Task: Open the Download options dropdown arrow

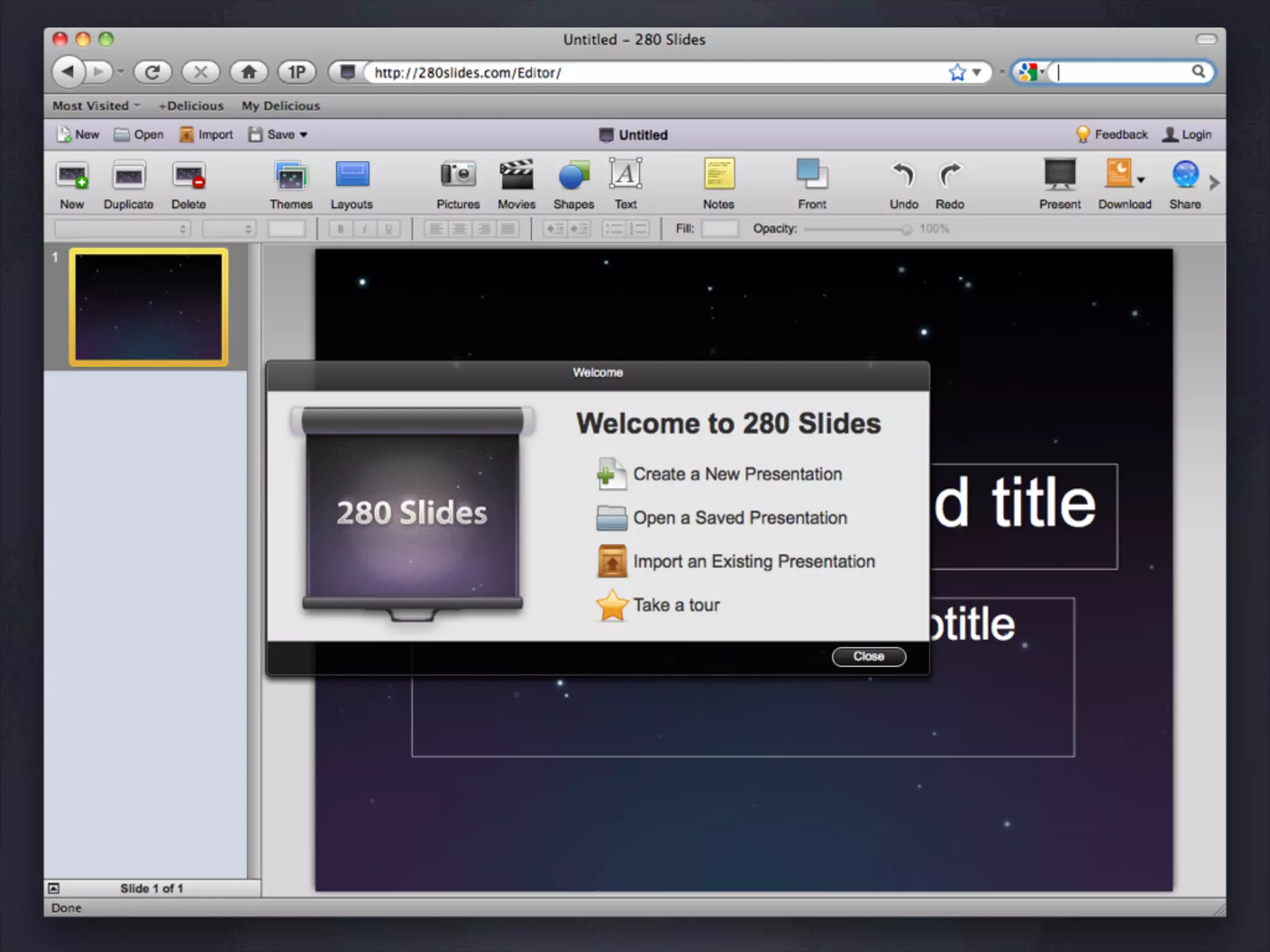Action: click(1141, 180)
